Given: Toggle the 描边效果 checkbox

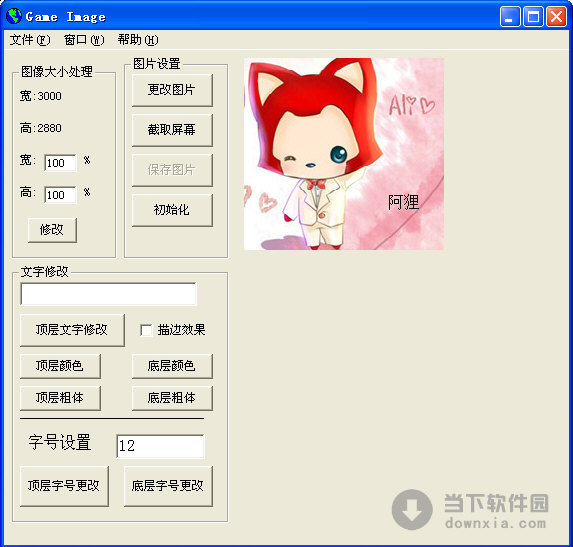Looking at the screenshot, I should coord(146,330).
